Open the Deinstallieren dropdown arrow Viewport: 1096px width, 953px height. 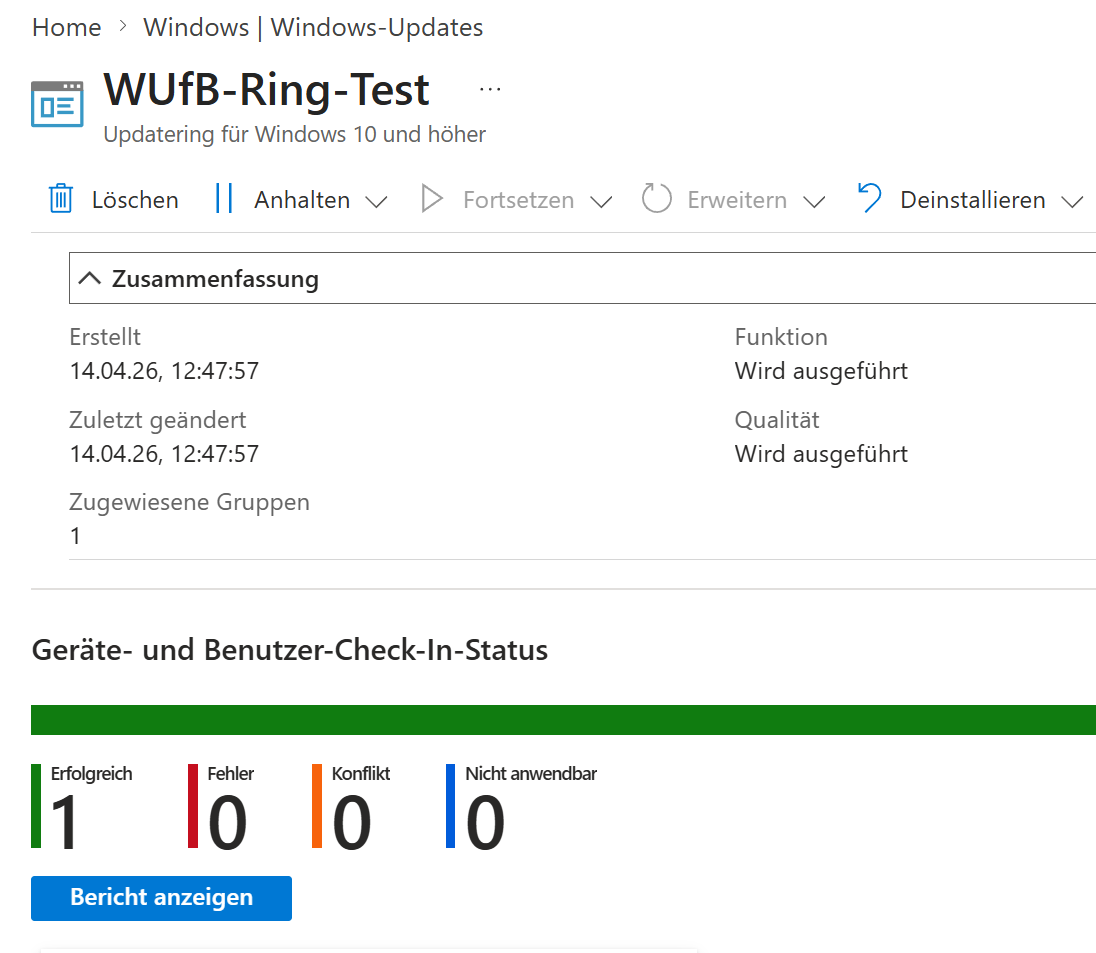point(1072,201)
